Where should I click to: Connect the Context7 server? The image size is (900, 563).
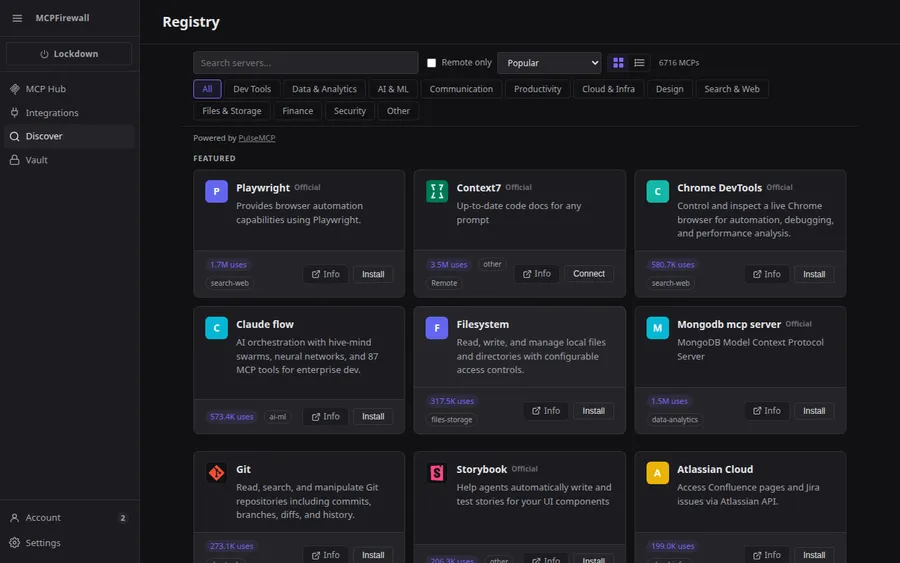pyautogui.click(x=589, y=274)
